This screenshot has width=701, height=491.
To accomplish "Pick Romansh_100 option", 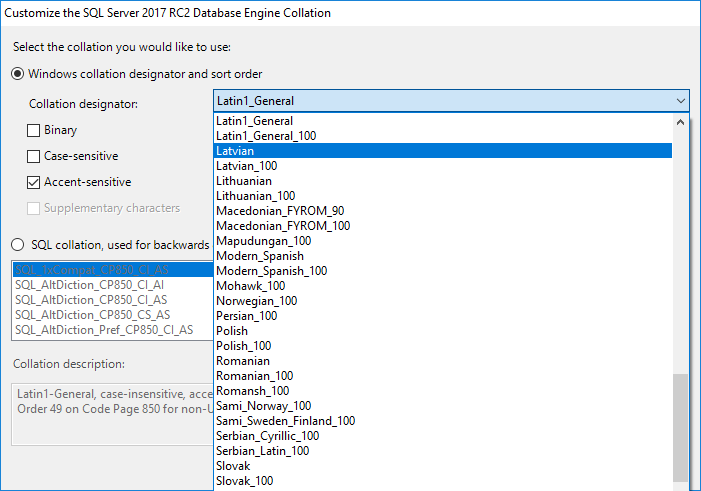I will click(443, 390).
